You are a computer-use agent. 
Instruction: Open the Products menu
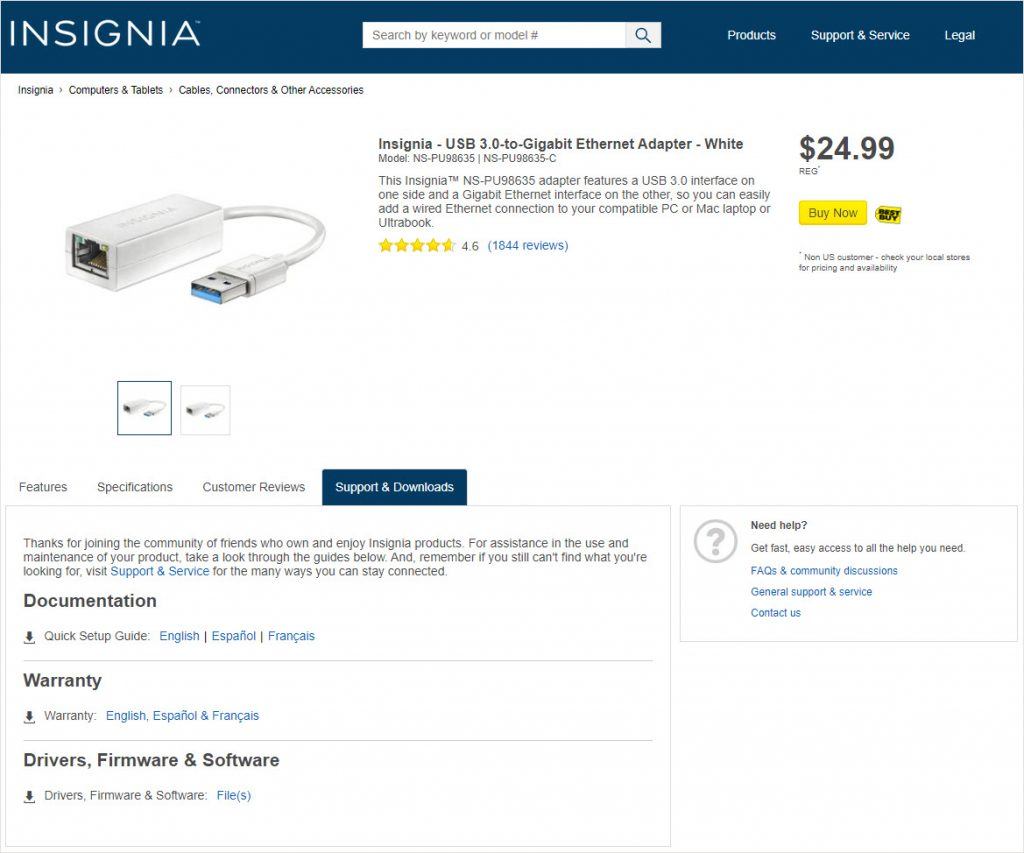751,34
